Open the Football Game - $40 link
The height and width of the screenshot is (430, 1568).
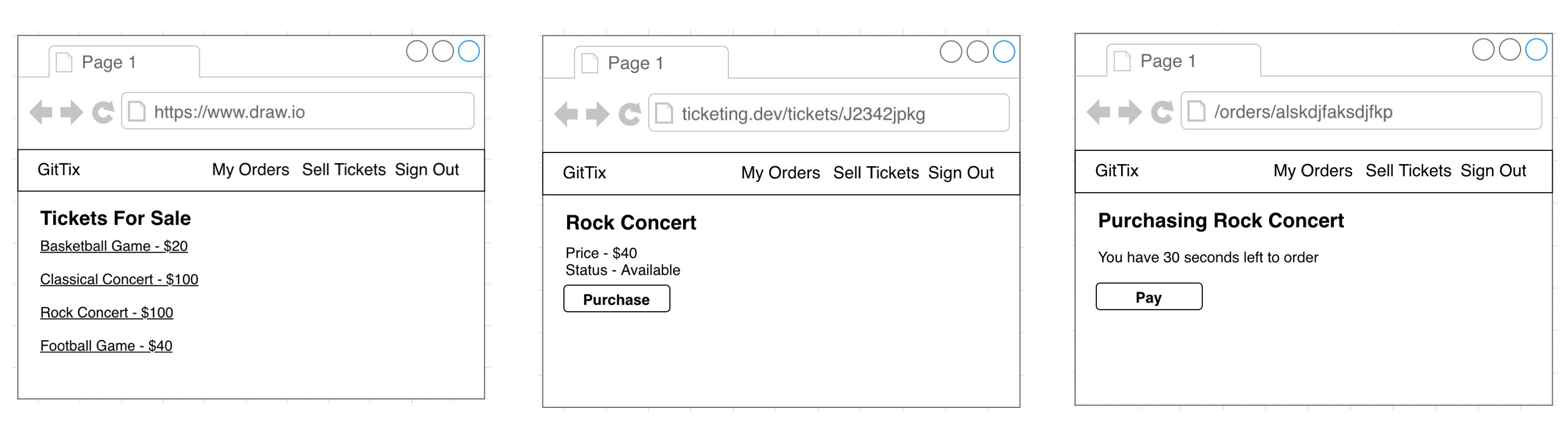coord(106,346)
